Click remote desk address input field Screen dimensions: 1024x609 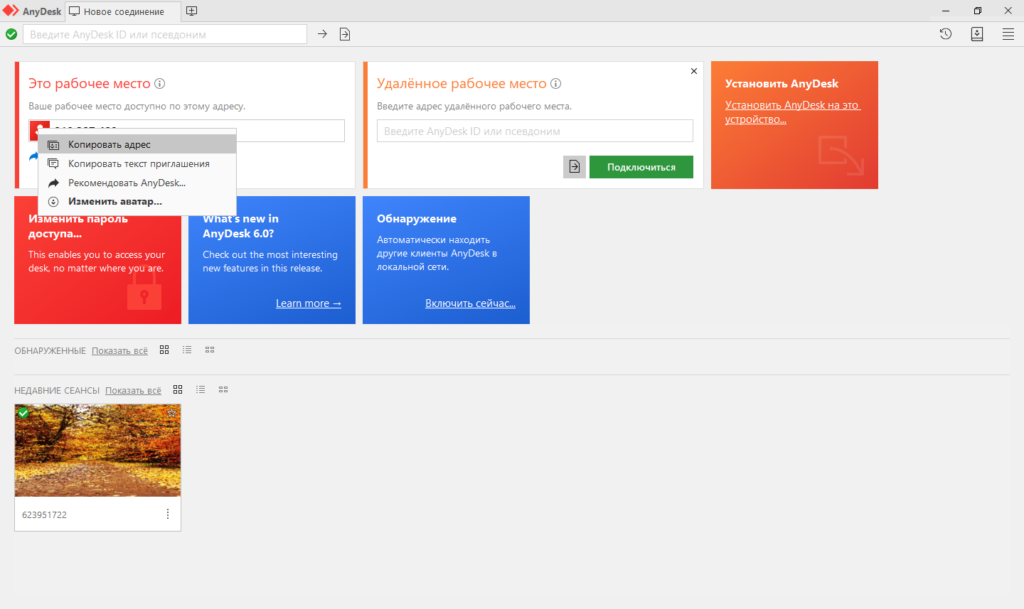click(534, 131)
